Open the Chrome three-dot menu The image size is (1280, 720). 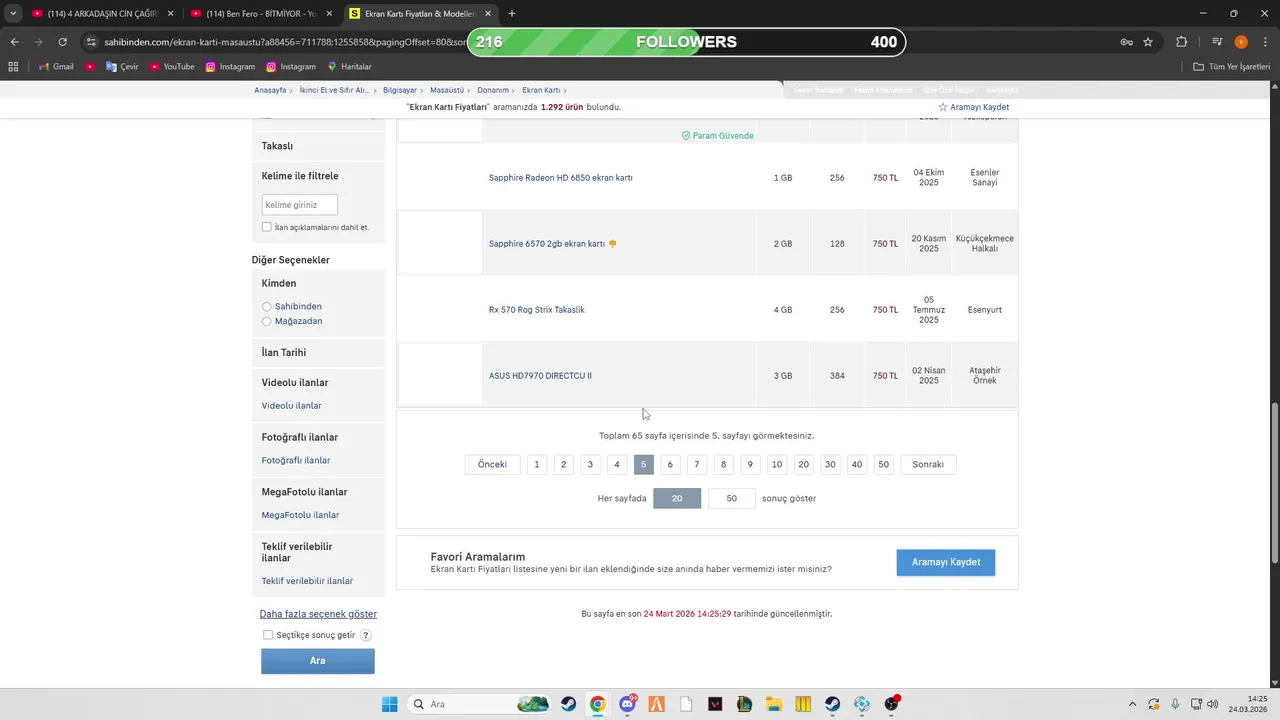(1264, 42)
